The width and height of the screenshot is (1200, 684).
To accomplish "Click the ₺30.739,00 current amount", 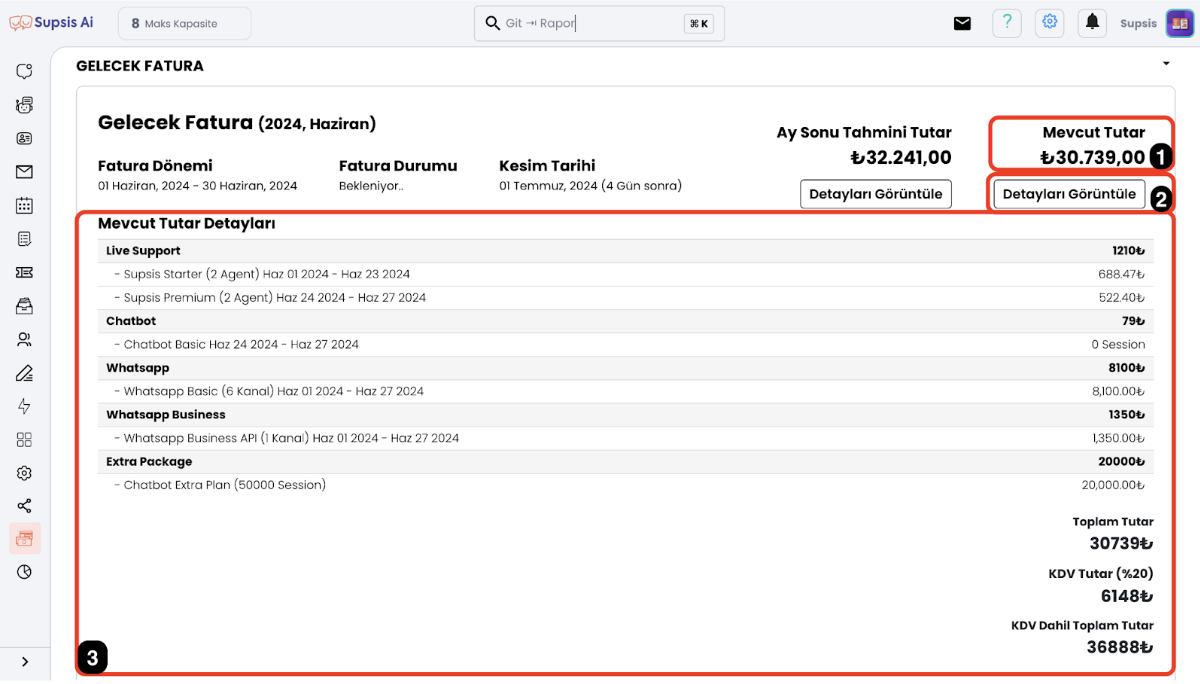I will 1092,157.
